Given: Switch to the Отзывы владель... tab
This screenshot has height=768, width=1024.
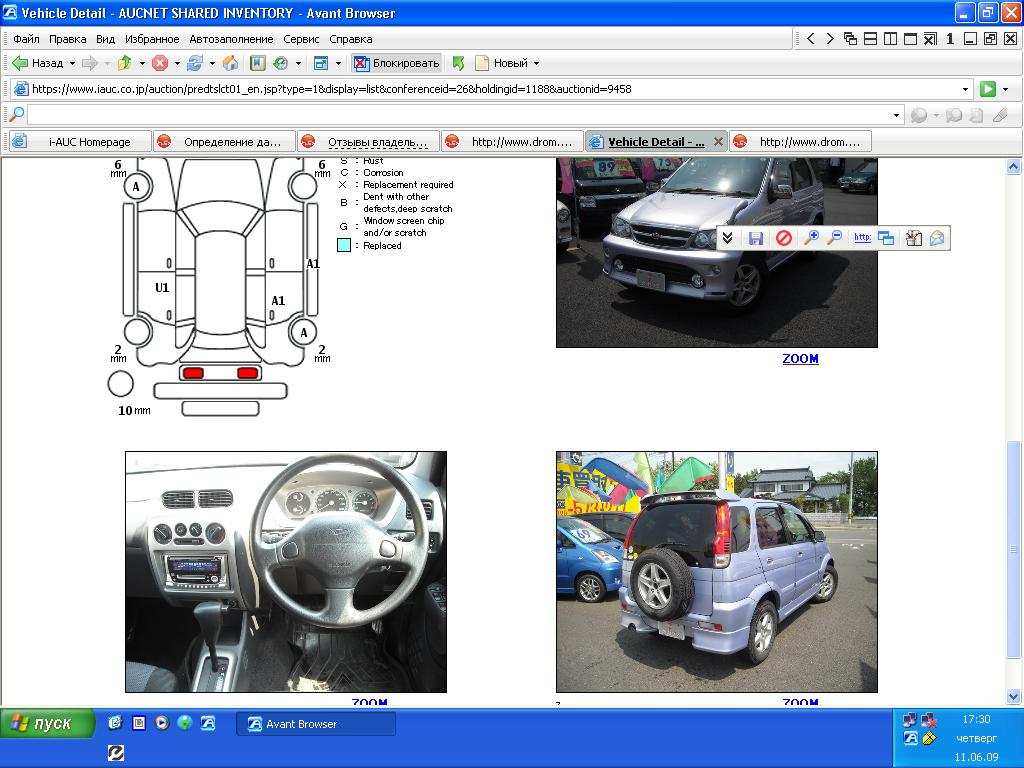Looking at the screenshot, I should click(x=368, y=142).
